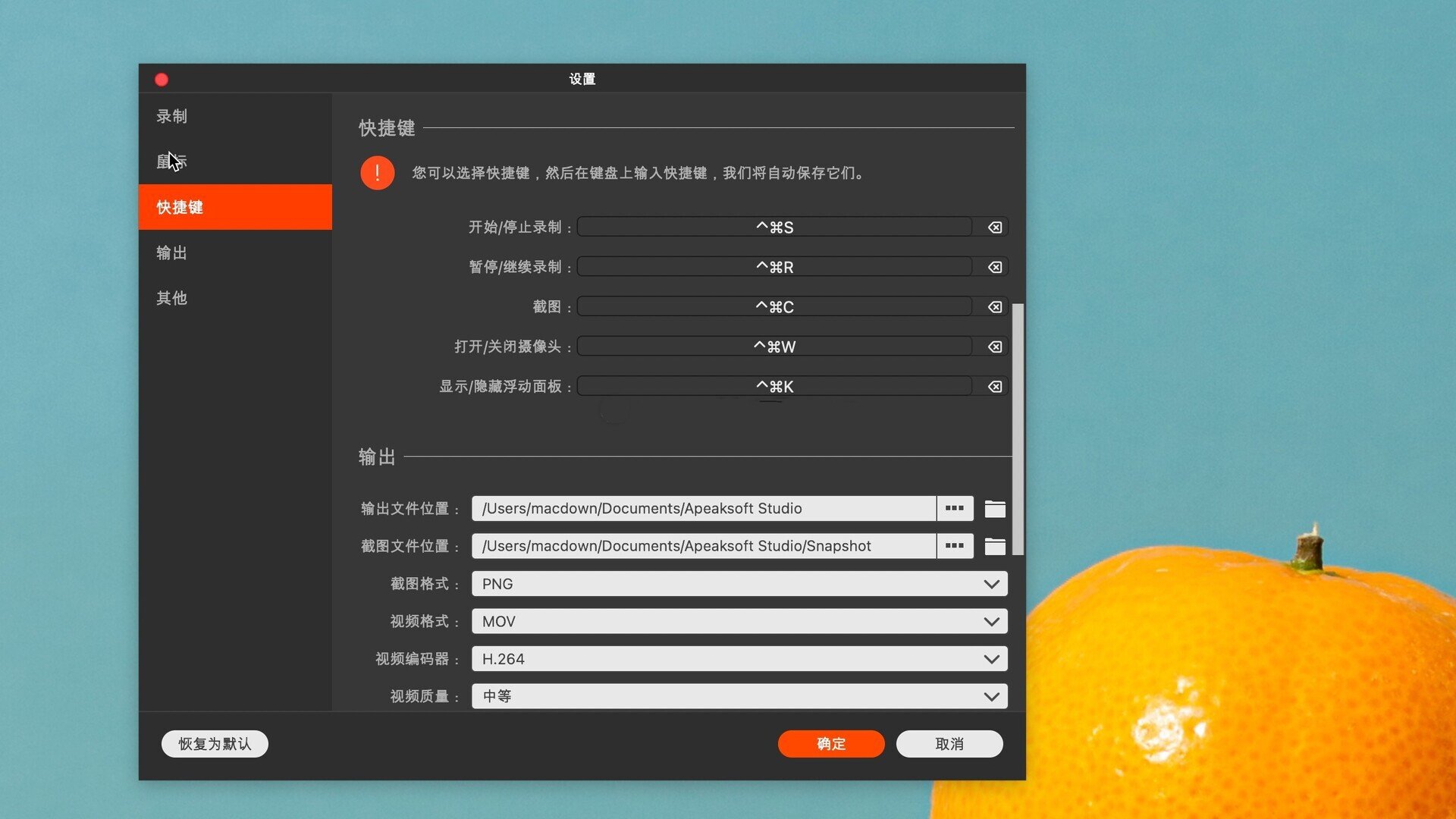Click the 取消 button
Screen dimensions: 1456x819
(x=949, y=744)
